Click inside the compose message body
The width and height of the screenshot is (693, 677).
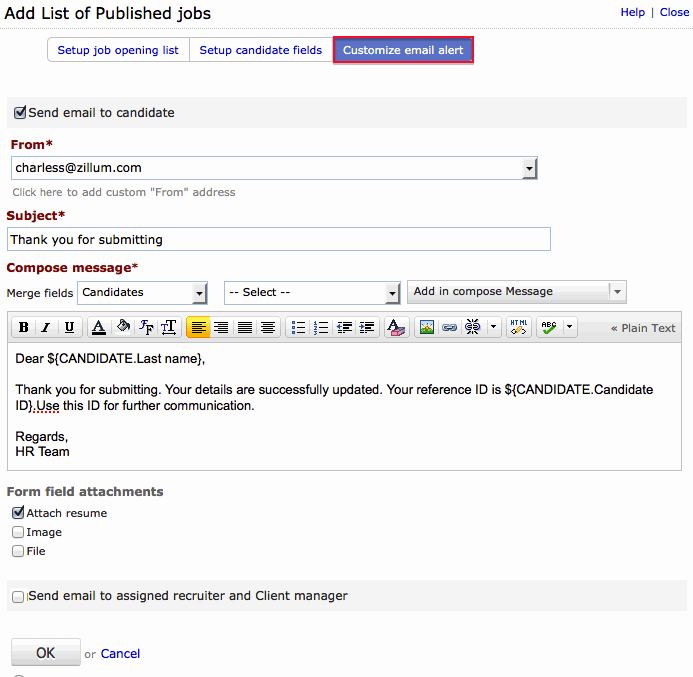tap(344, 407)
